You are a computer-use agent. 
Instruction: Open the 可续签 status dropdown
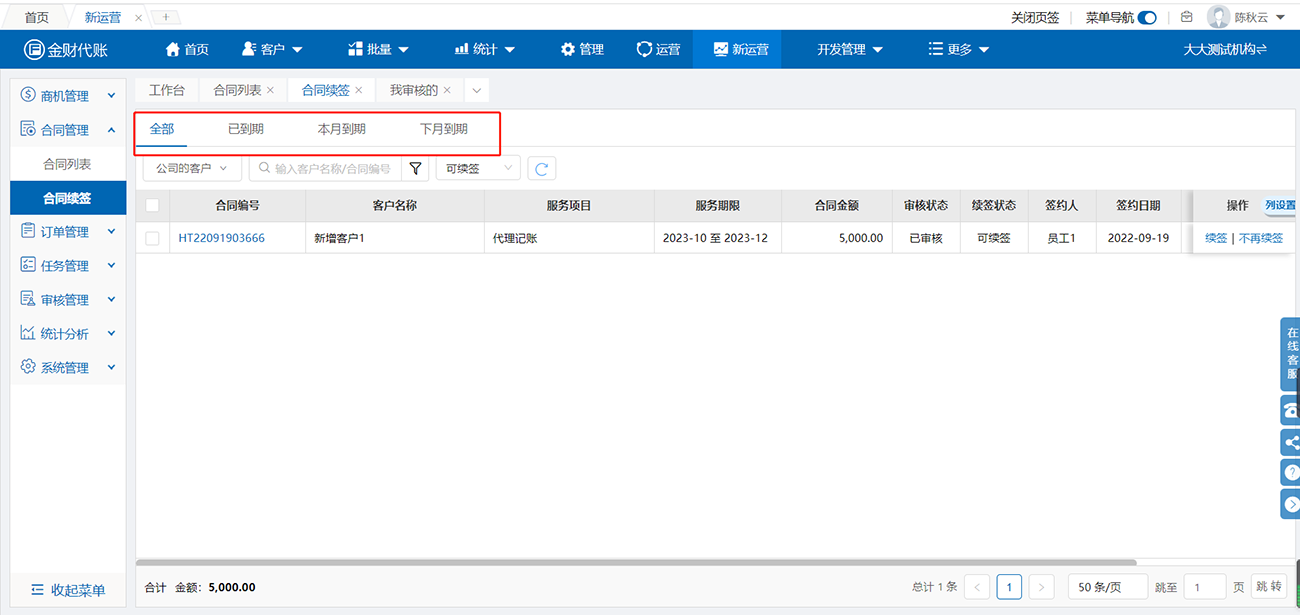(478, 169)
